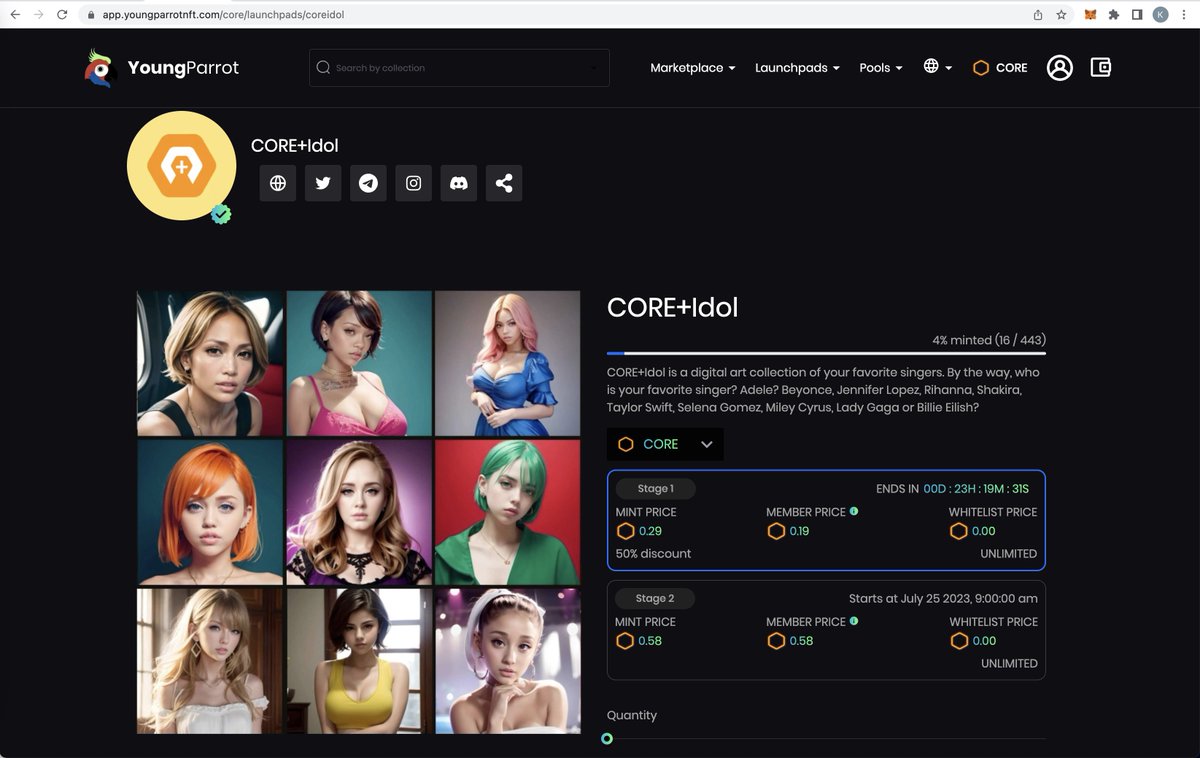
Task: Open the pink top dark-haired portrait
Action: [359, 363]
